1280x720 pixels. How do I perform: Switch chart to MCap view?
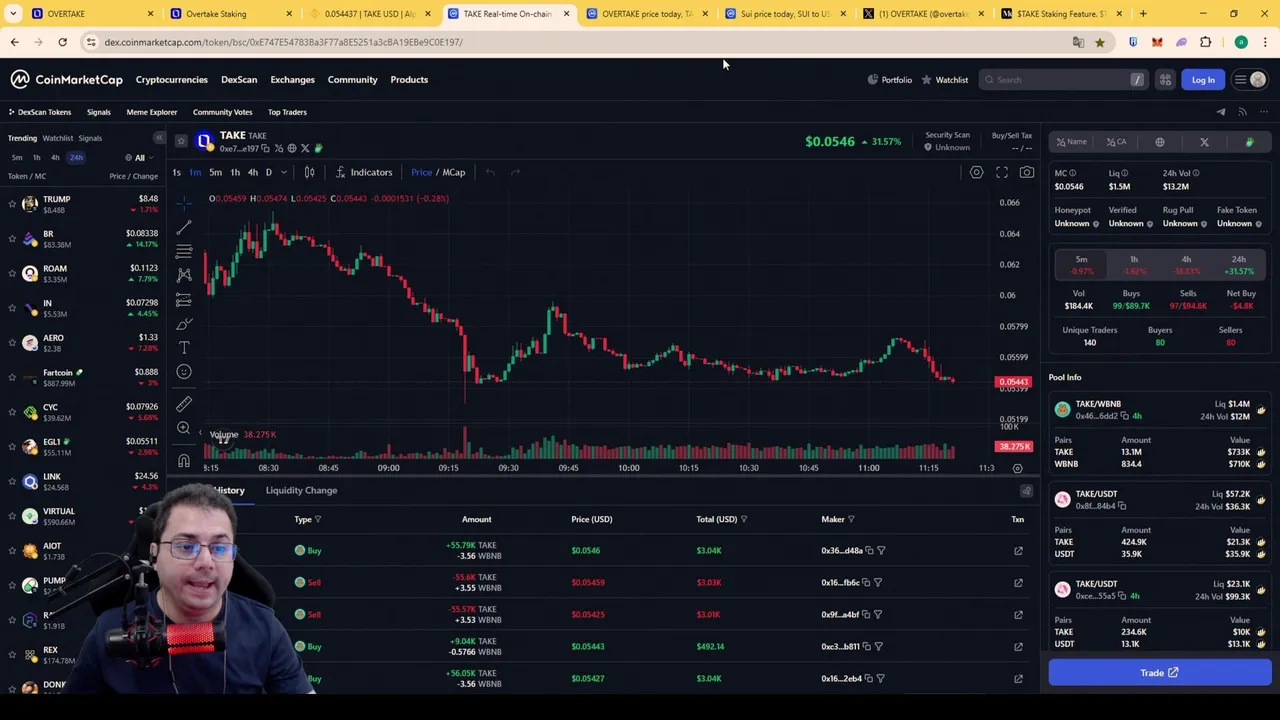454,172
